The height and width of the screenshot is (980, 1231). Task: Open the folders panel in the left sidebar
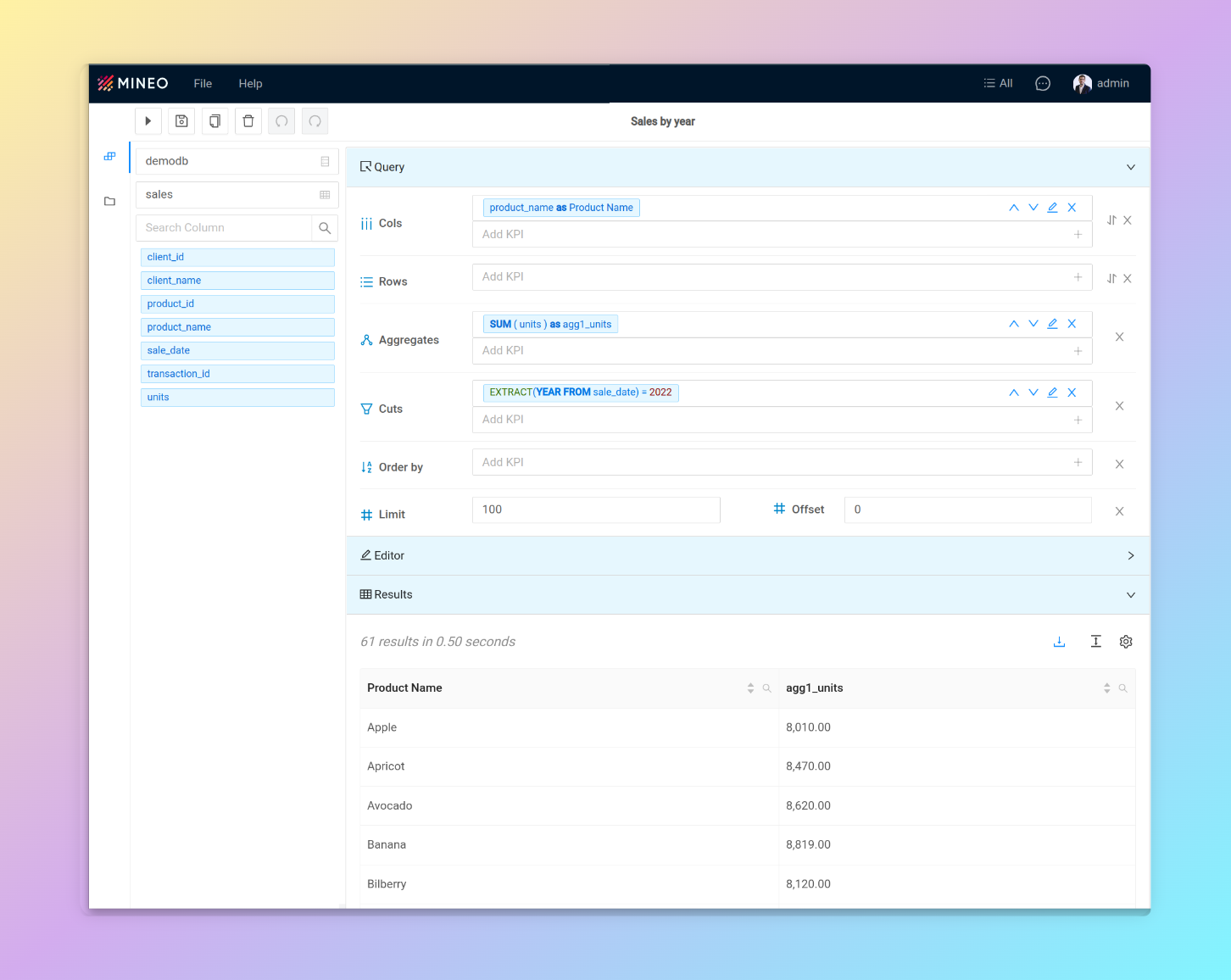click(x=109, y=201)
